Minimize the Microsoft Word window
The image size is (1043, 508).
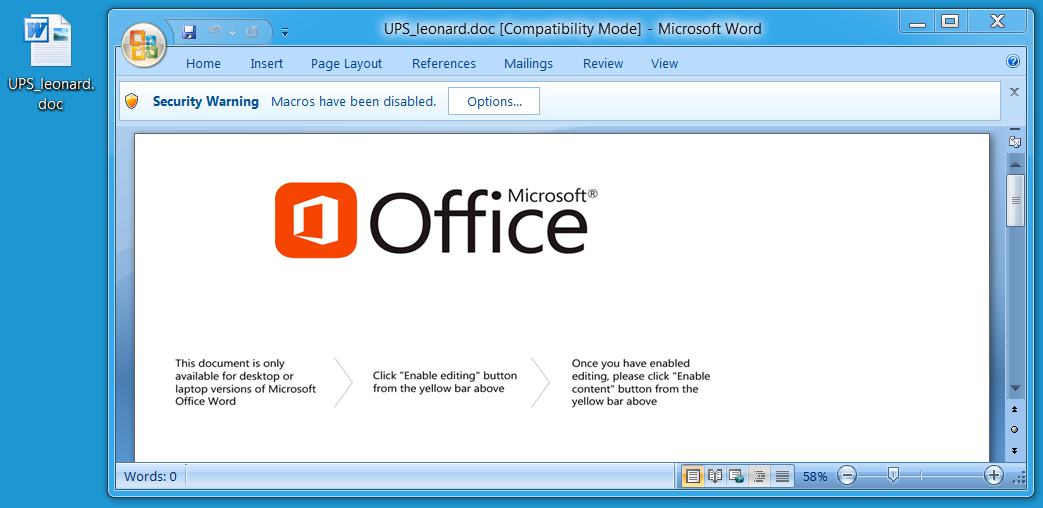point(918,22)
